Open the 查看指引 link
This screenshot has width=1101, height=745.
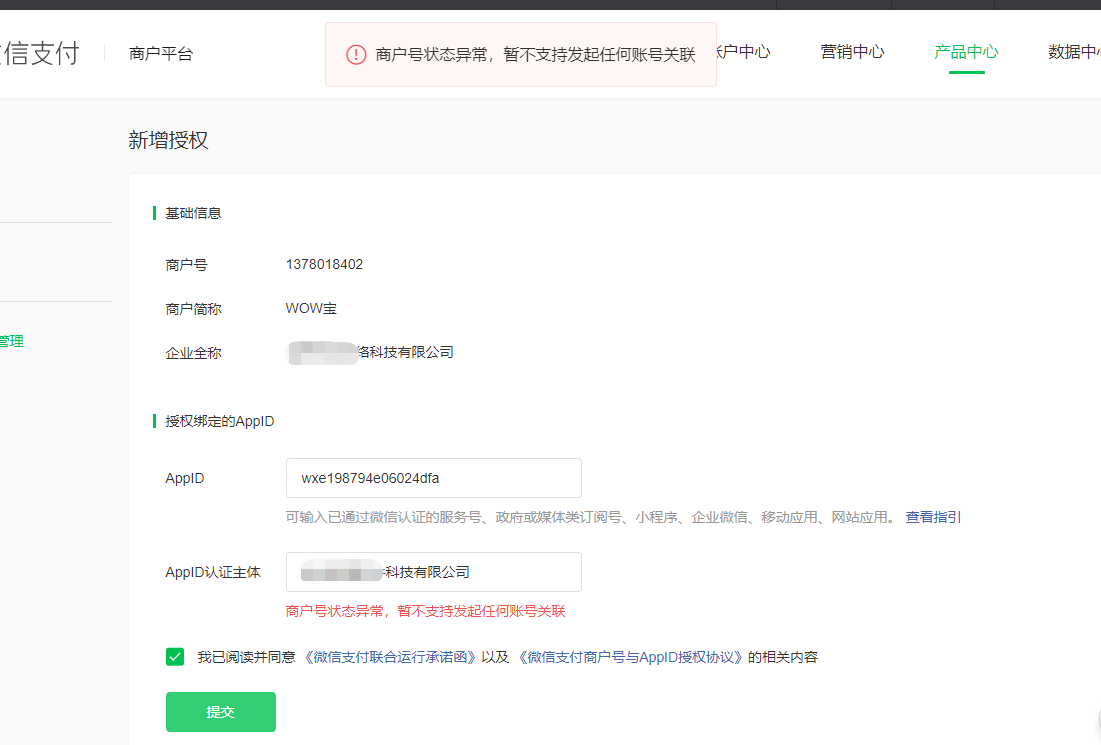[932, 517]
